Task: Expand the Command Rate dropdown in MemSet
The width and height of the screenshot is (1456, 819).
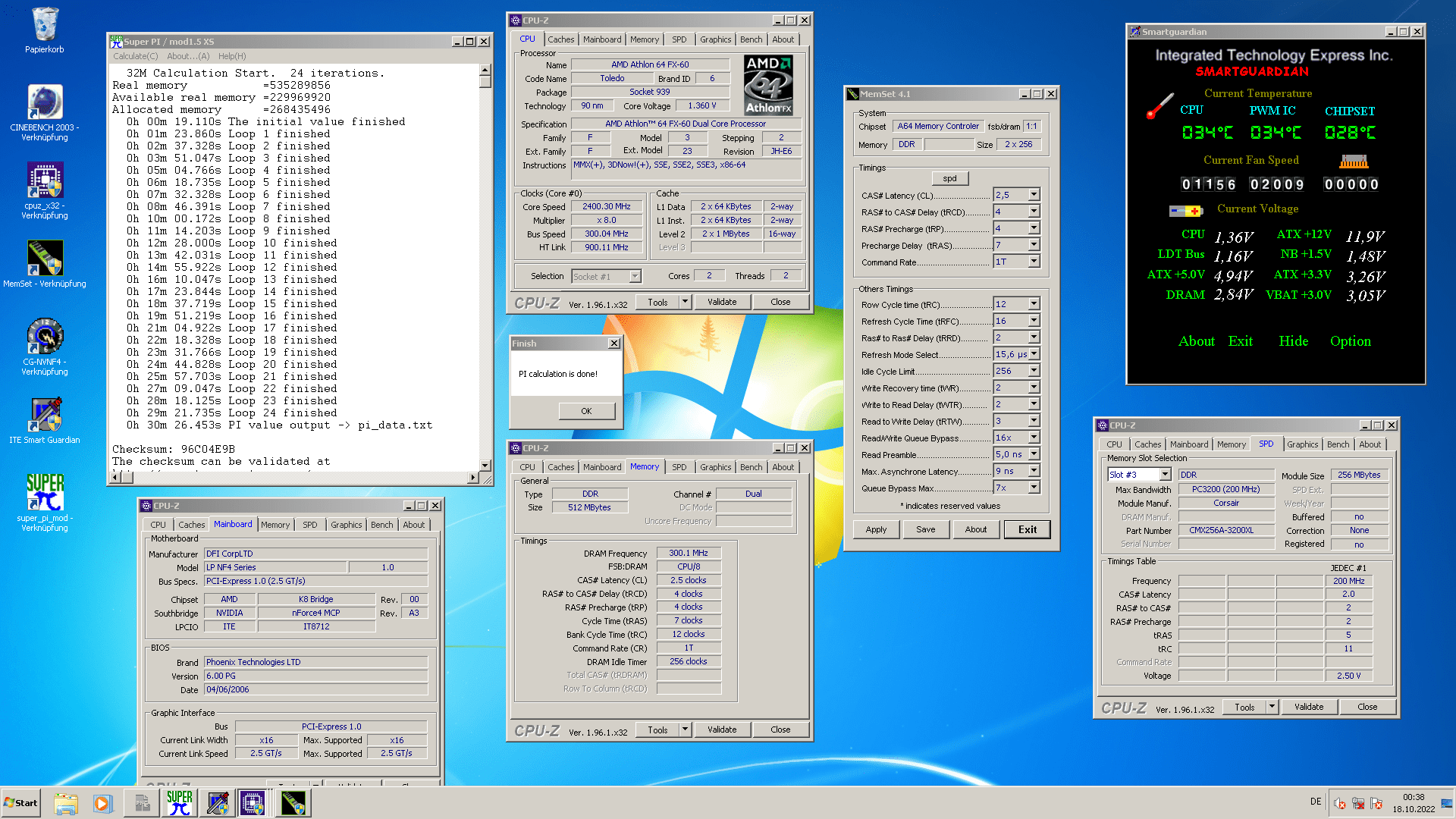Action: click(1034, 262)
